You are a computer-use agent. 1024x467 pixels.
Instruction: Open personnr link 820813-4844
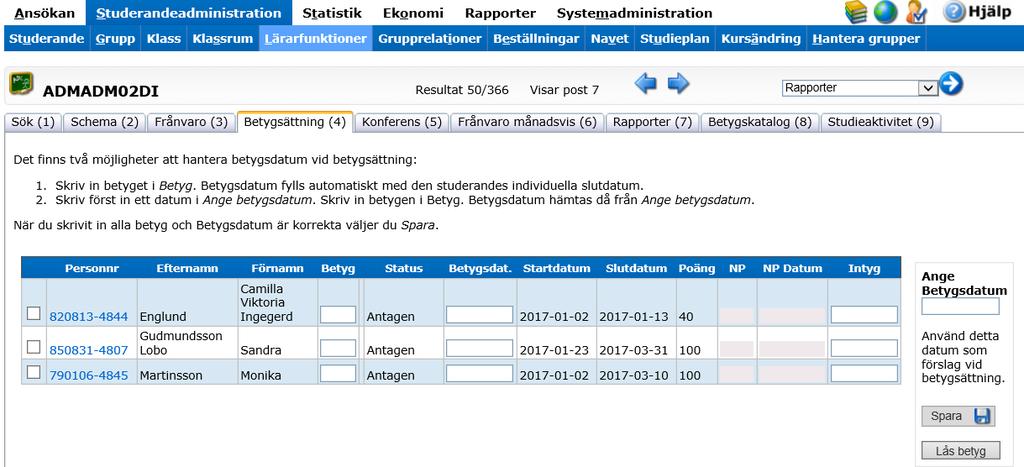pyautogui.click(x=89, y=317)
